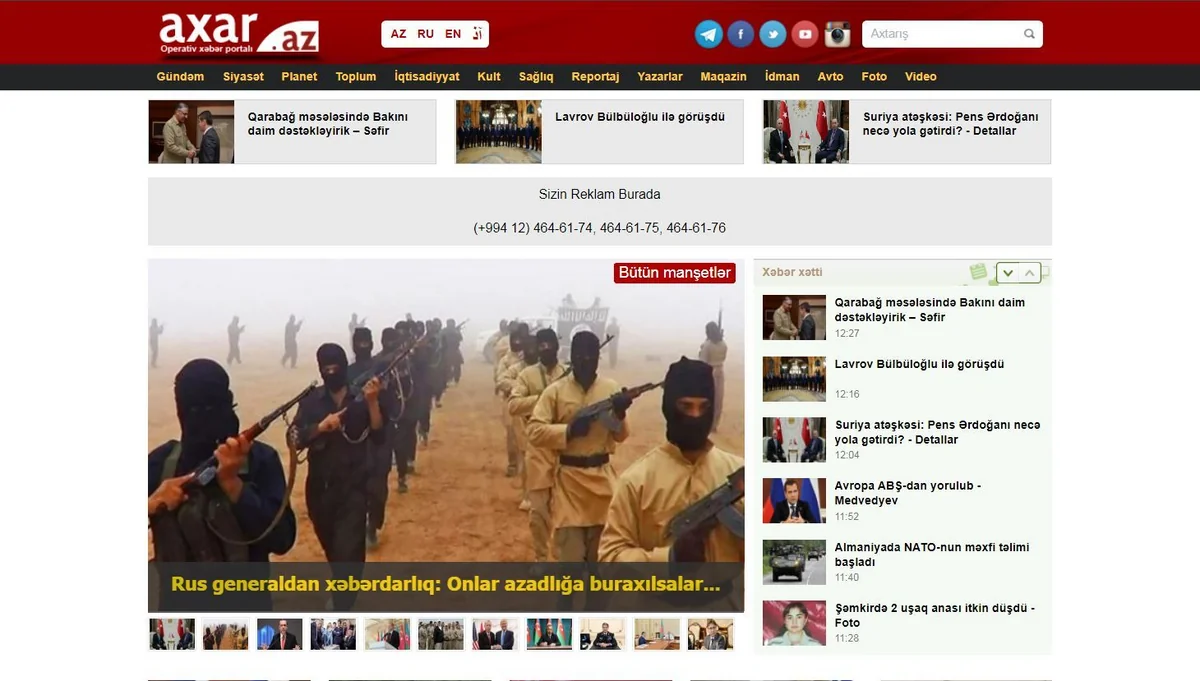1200x681 pixels.
Task: Open the Telegram channel icon
Action: coord(709,34)
